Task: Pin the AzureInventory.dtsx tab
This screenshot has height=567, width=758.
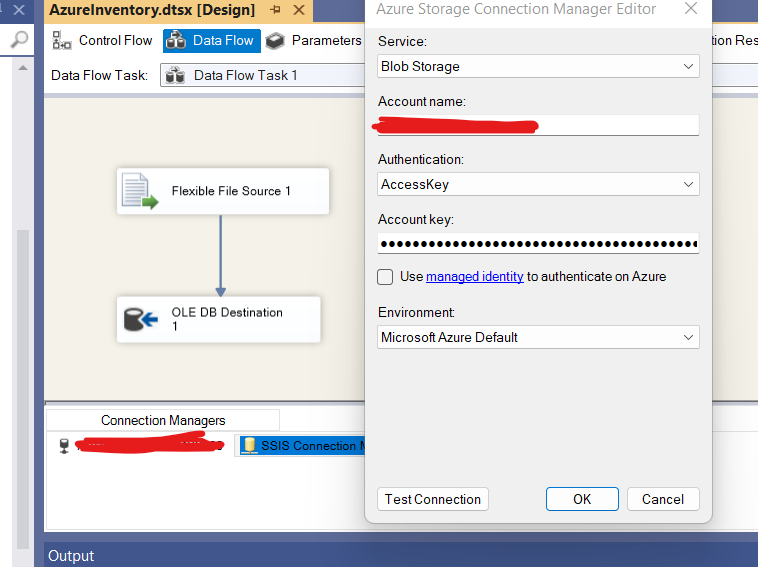Action: [x=276, y=10]
